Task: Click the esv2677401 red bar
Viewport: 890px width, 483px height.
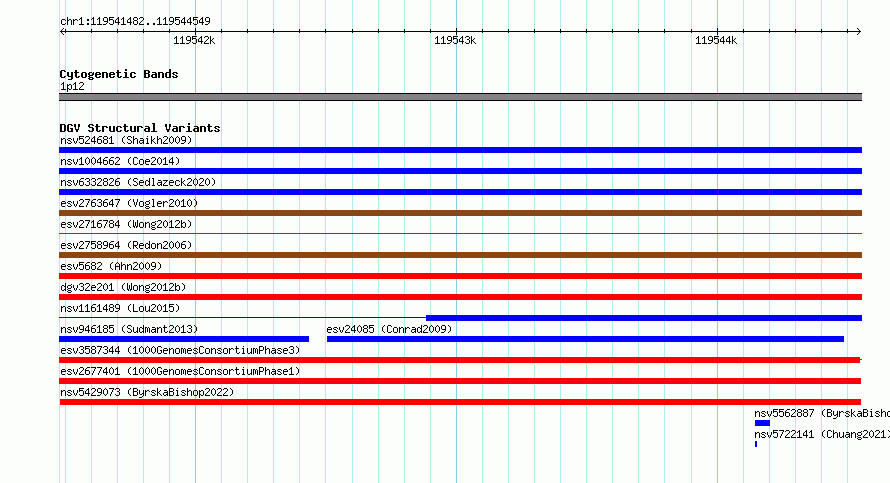Action: click(460, 381)
